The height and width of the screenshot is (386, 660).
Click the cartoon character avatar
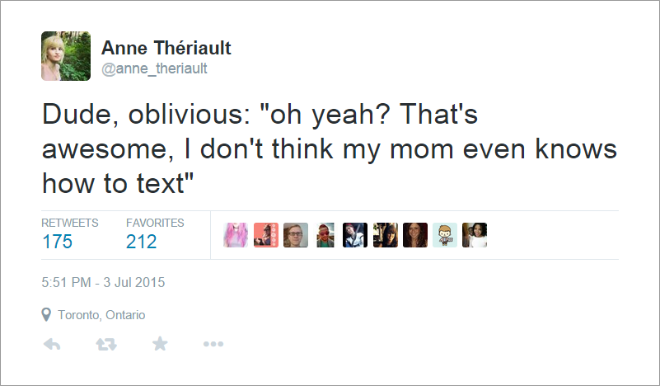445,235
